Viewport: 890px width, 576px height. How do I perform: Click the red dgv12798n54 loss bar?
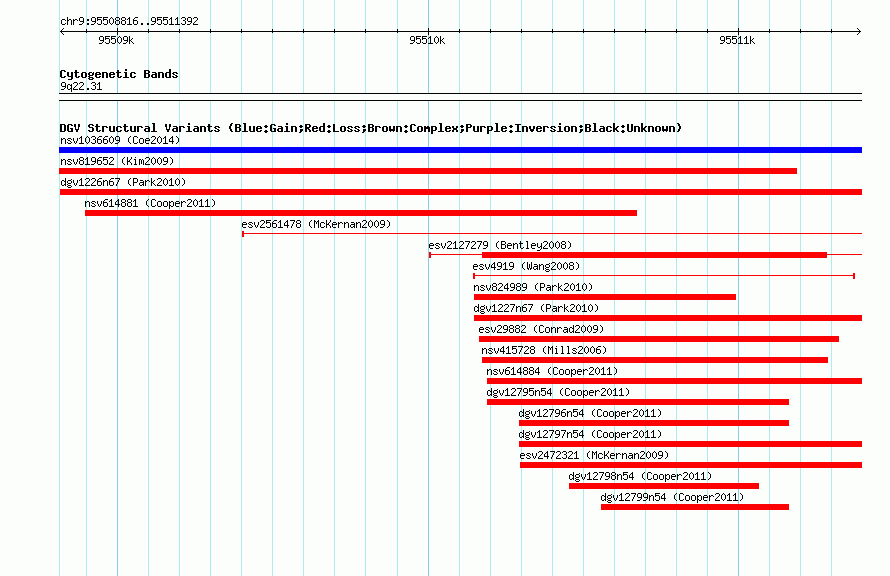664,486
